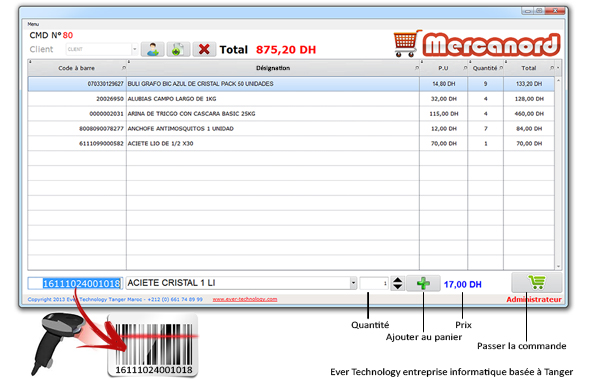This screenshot has height=379, width=590.
Task: Click unit price cell 12,00 DH
Action: click(x=444, y=129)
